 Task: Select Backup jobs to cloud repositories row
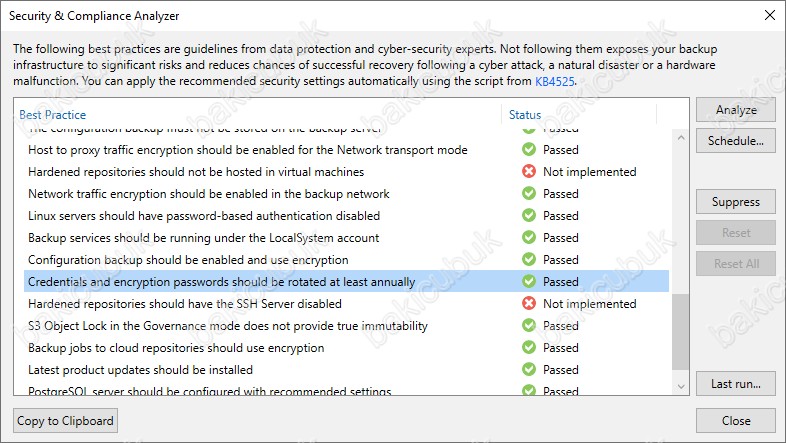[x=346, y=348]
